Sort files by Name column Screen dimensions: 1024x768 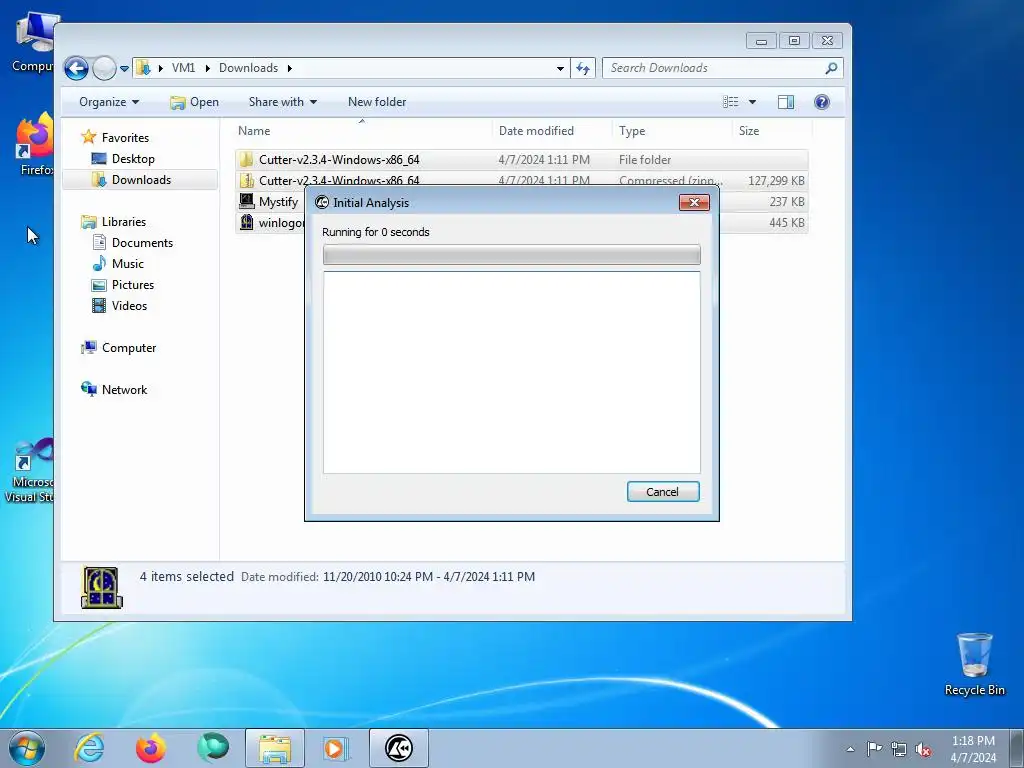tap(254, 131)
